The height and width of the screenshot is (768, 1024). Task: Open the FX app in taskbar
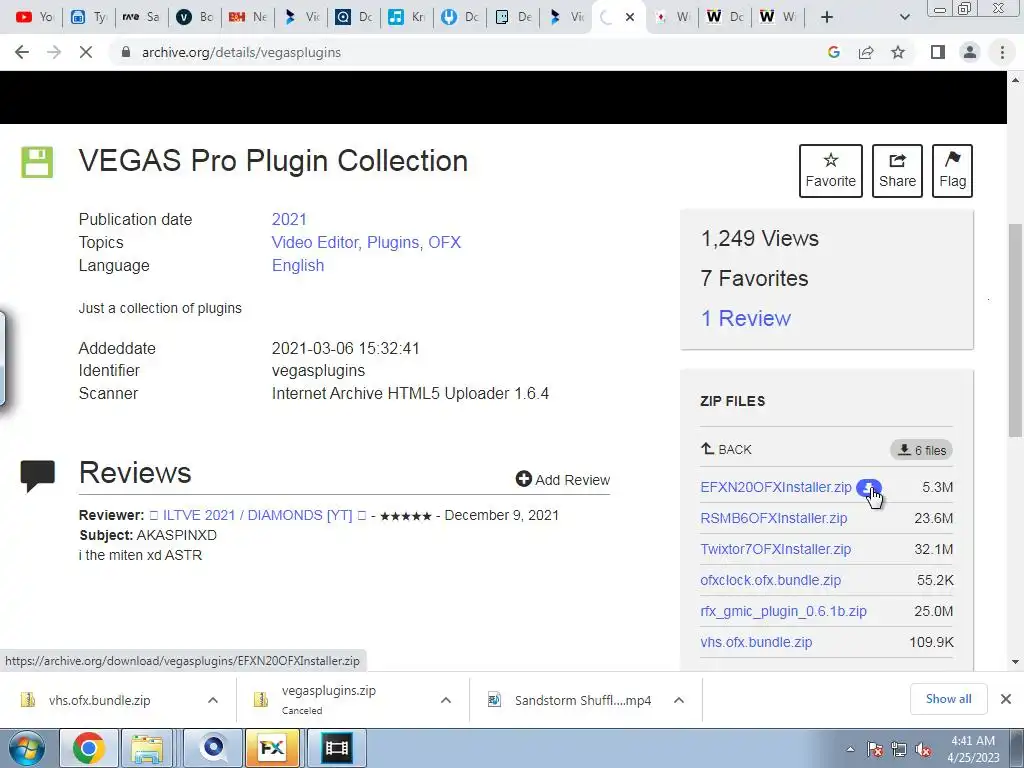click(x=272, y=748)
